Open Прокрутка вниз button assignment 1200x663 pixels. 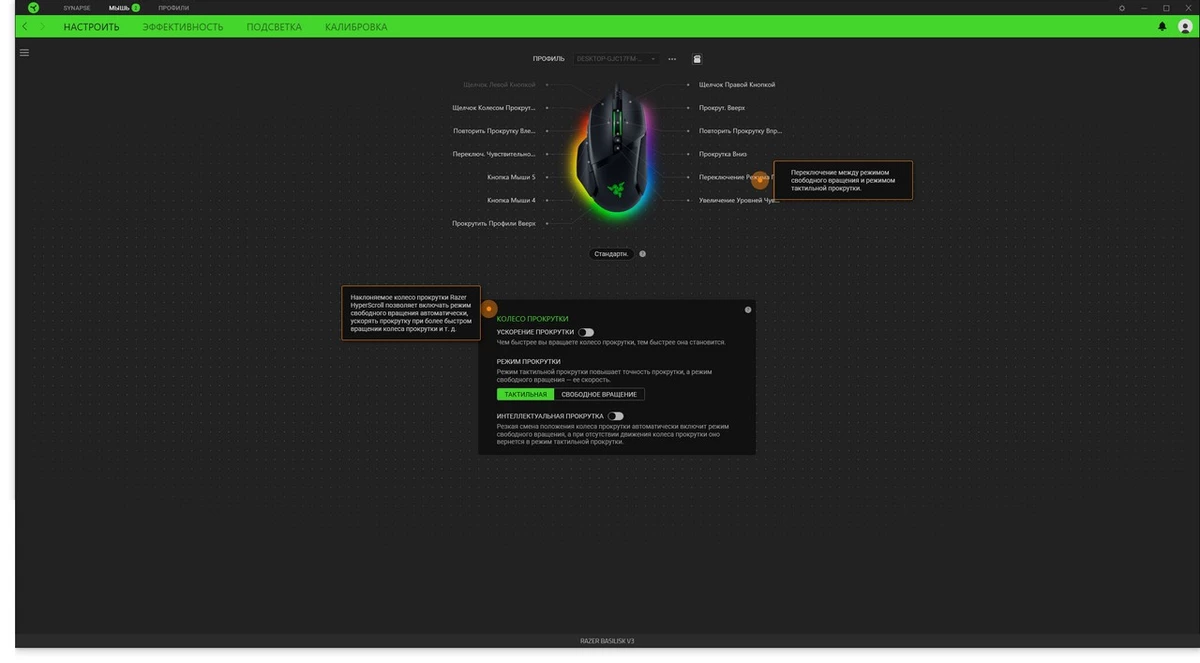pyautogui.click(x=722, y=154)
